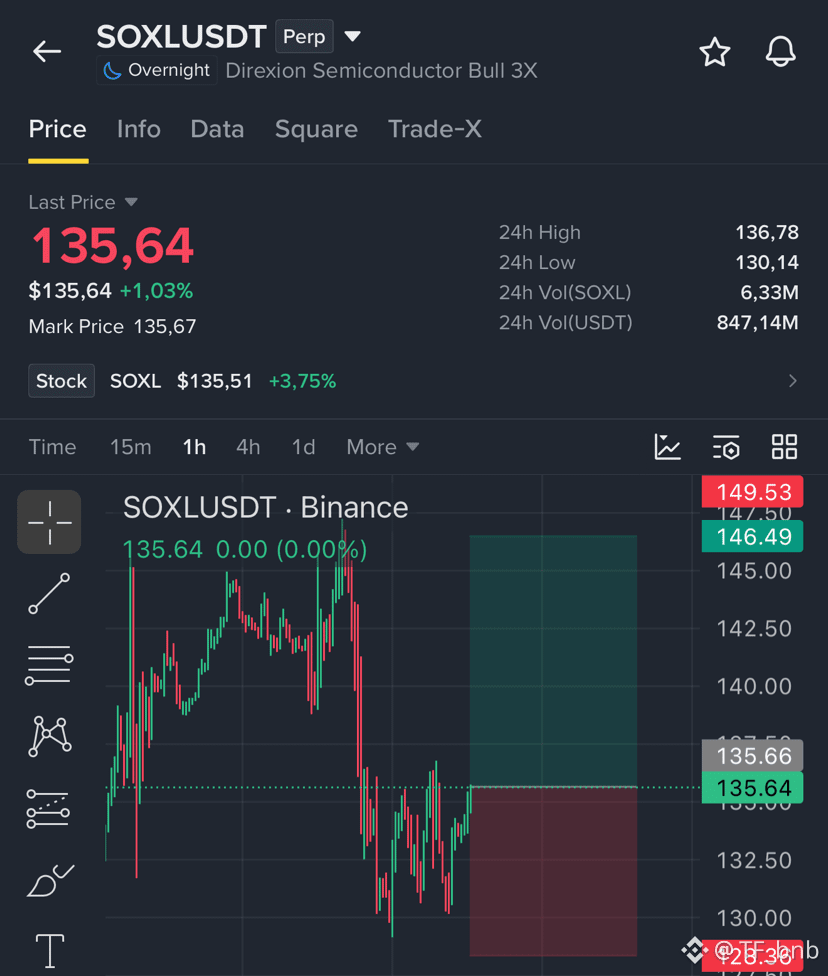Click the SOXLUSDT · Binance chart title
828x976 pixels.
point(265,508)
